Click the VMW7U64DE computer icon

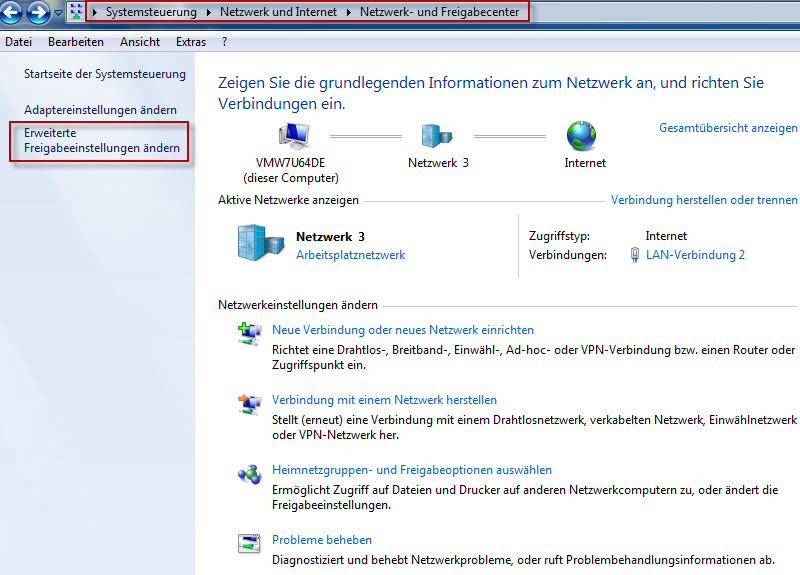pos(294,136)
